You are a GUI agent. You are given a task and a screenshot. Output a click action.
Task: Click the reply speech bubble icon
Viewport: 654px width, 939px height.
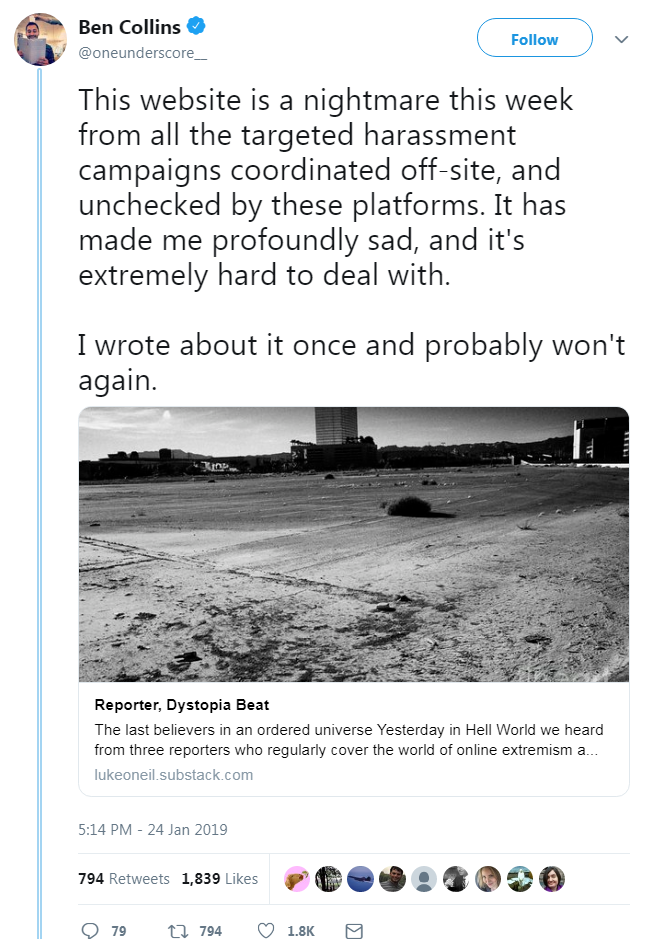pyautogui.click(x=90, y=930)
